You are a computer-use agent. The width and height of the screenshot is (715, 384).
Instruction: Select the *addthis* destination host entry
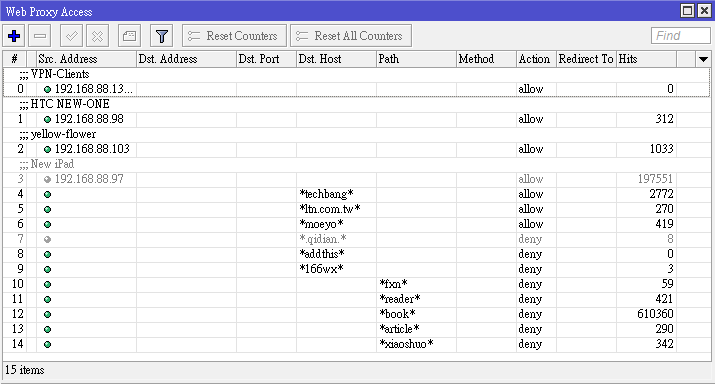click(321, 254)
